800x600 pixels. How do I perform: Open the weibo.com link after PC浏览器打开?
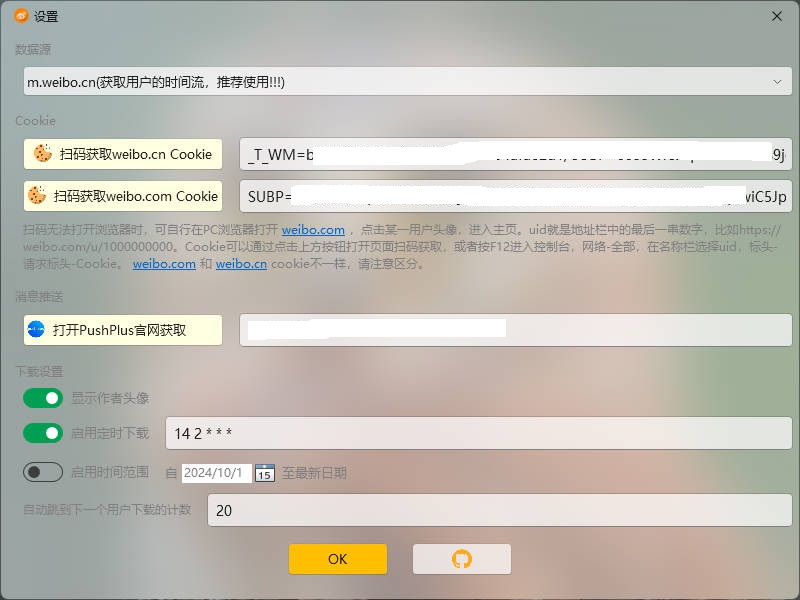point(313,230)
